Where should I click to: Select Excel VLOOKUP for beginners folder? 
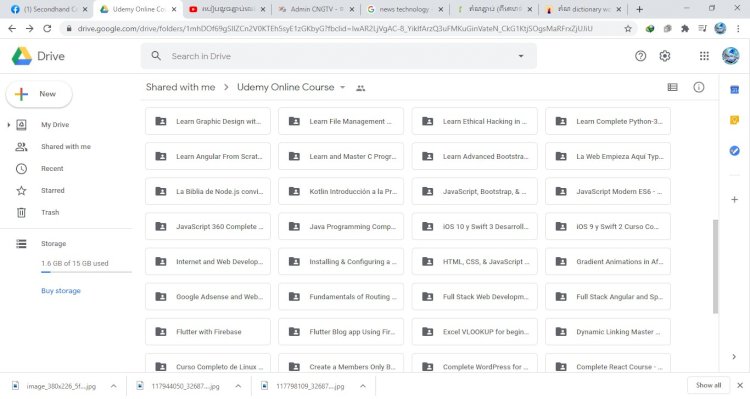click(x=474, y=332)
